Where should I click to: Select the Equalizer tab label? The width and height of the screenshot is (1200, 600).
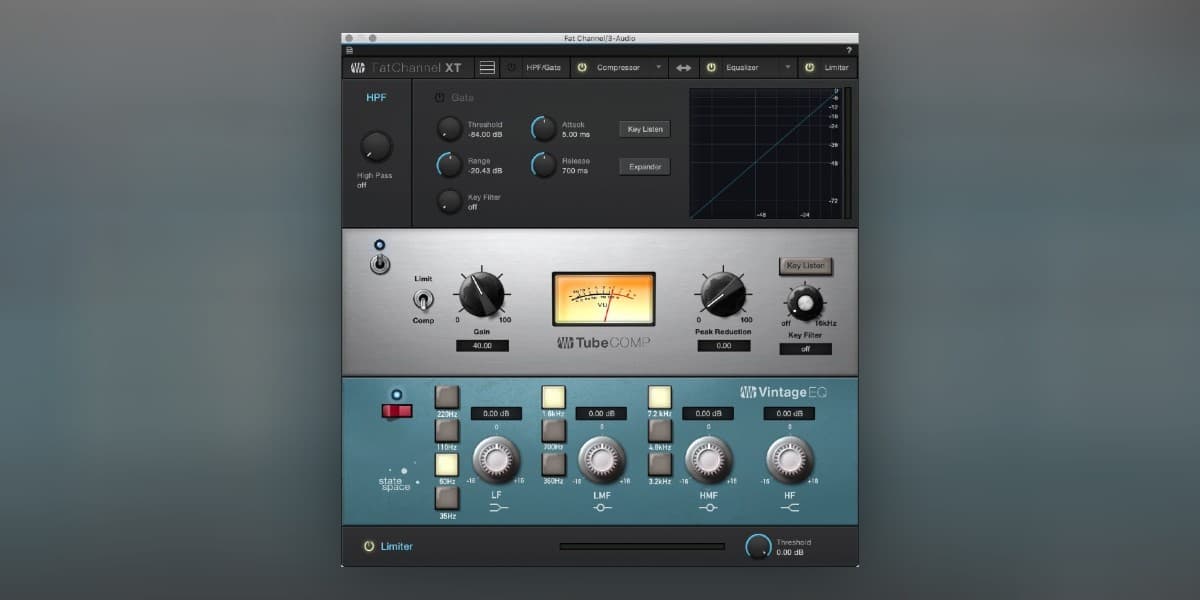click(x=742, y=68)
